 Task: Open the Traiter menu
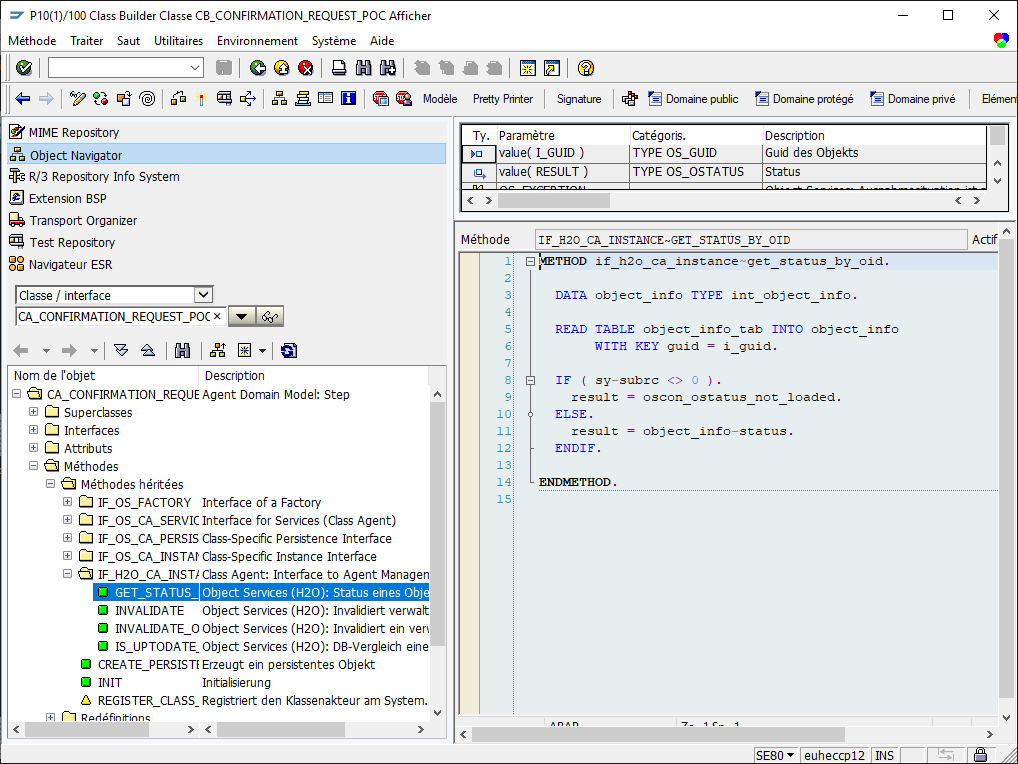[x=86, y=41]
